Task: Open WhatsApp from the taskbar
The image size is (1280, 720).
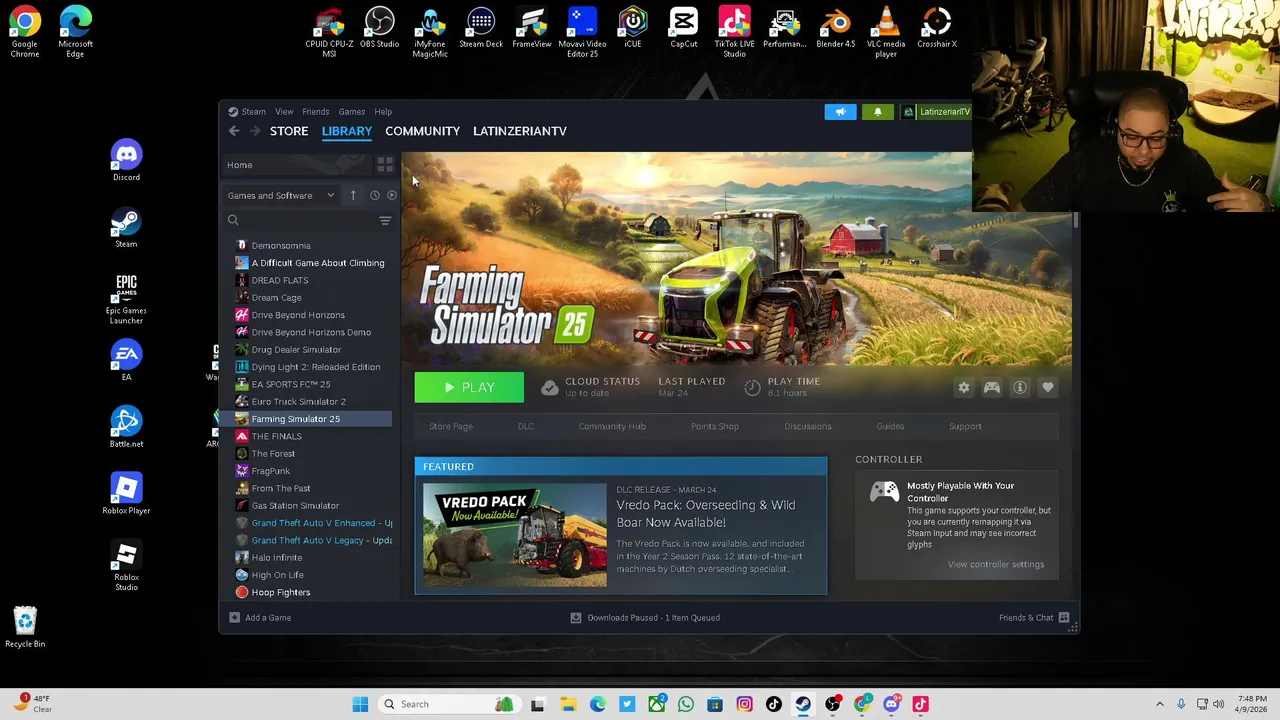Action: 686,705
